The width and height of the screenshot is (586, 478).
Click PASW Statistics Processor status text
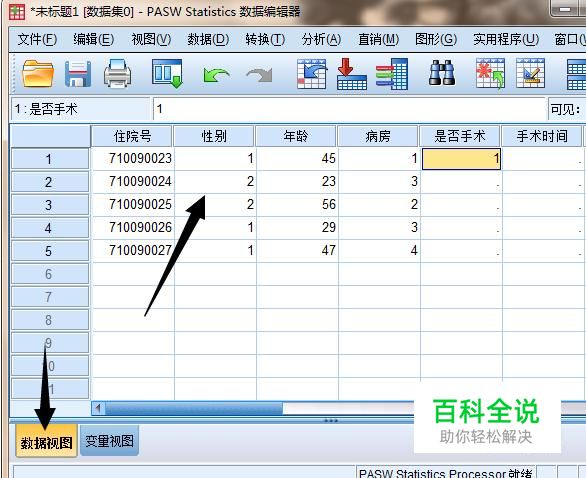(445, 473)
